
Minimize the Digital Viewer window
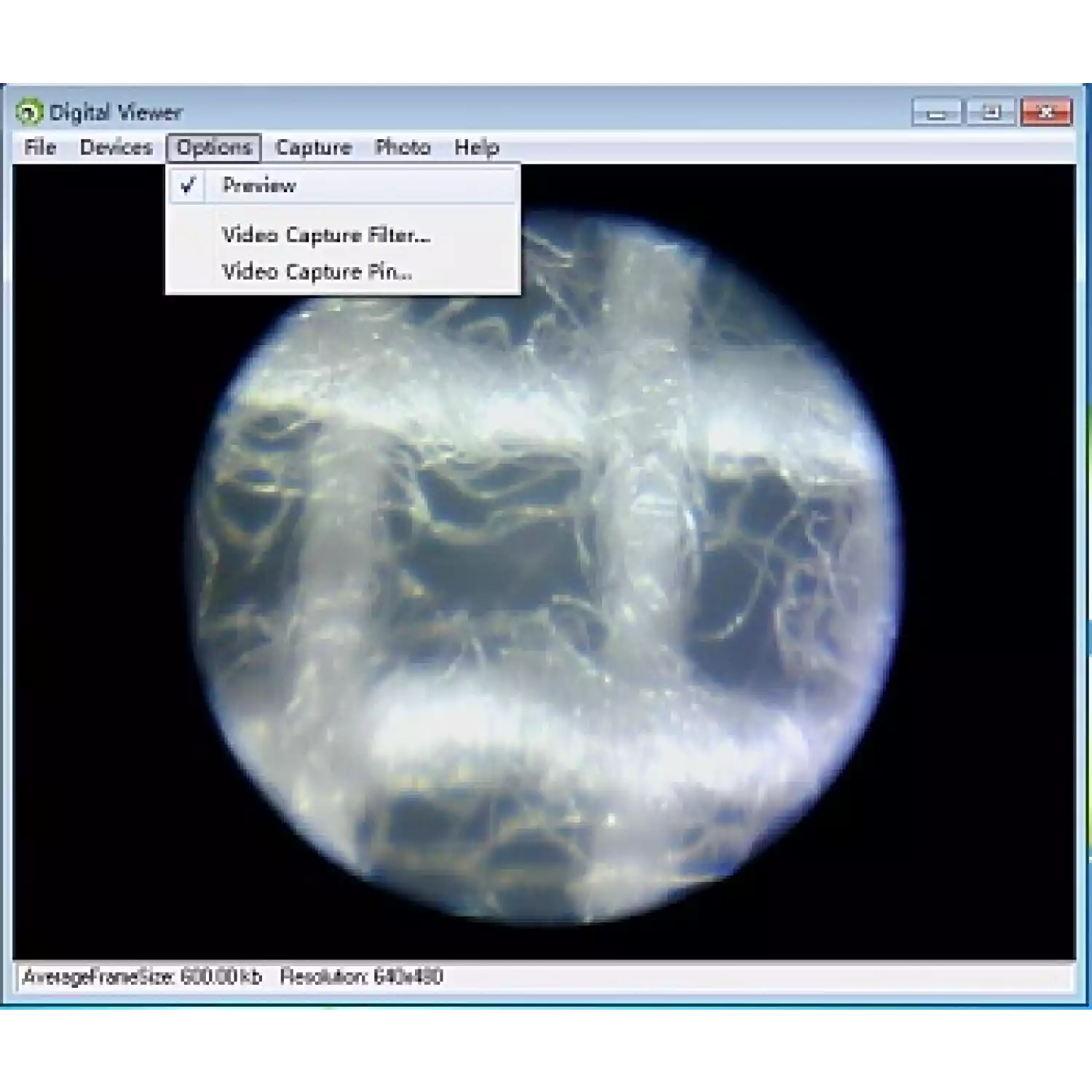coord(937,113)
